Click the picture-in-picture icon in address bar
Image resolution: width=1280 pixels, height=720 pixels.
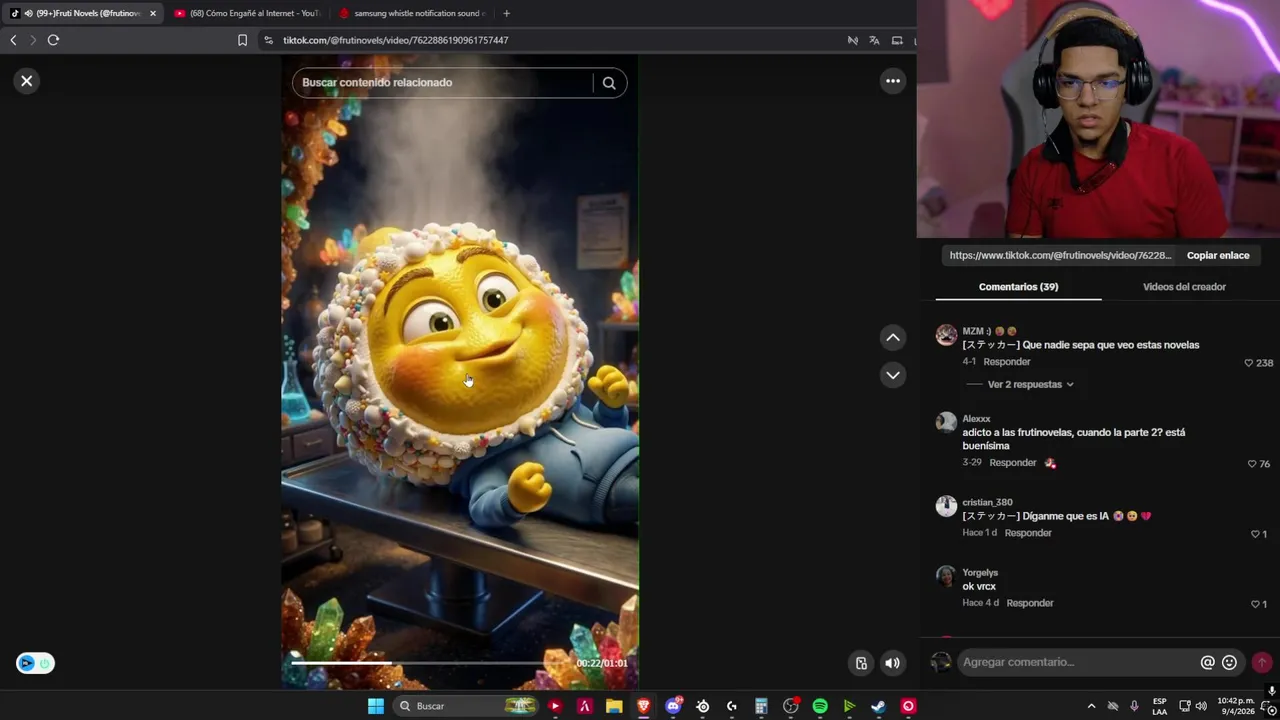click(897, 40)
